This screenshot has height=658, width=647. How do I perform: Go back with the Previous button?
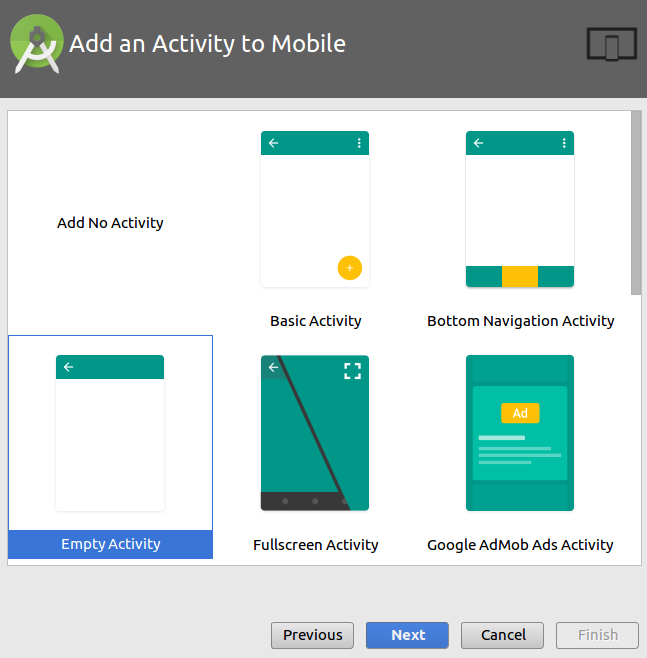tap(312, 635)
